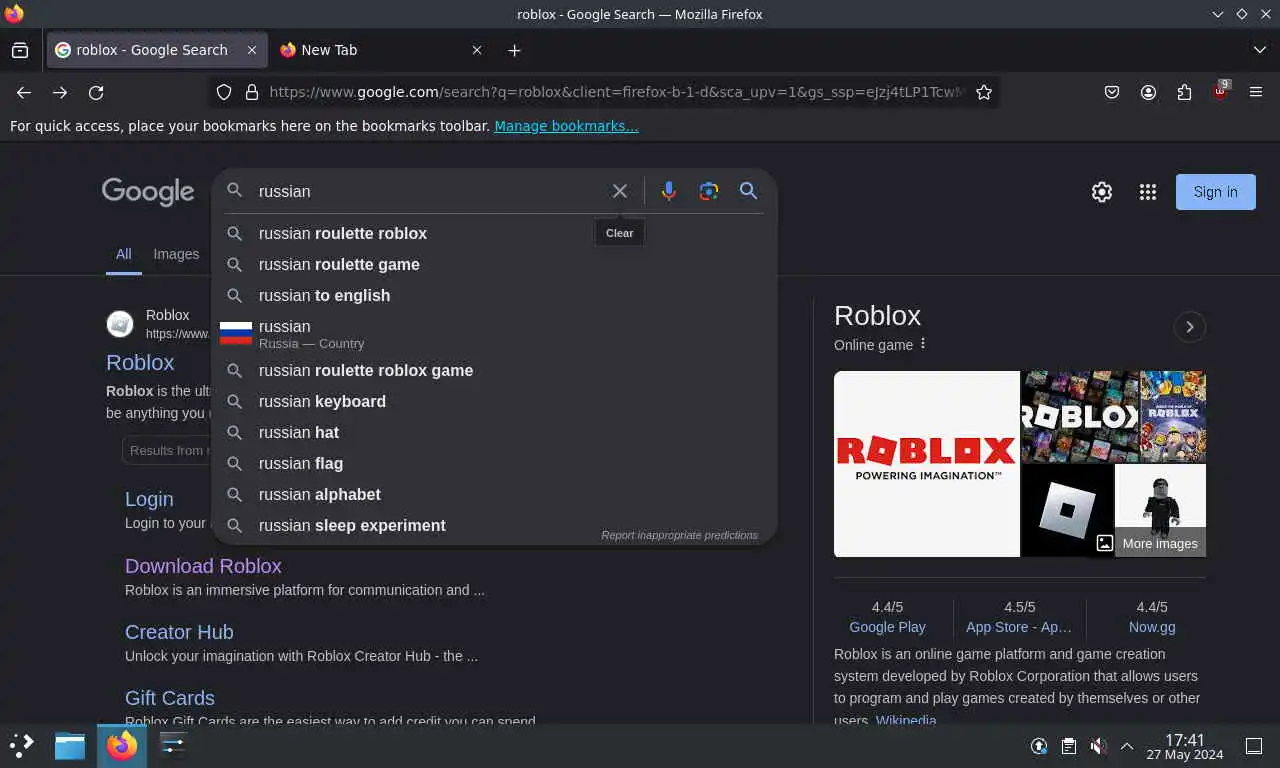The image size is (1280, 768).
Task: Select Russia country suggestion with flag
Action: 494,333
